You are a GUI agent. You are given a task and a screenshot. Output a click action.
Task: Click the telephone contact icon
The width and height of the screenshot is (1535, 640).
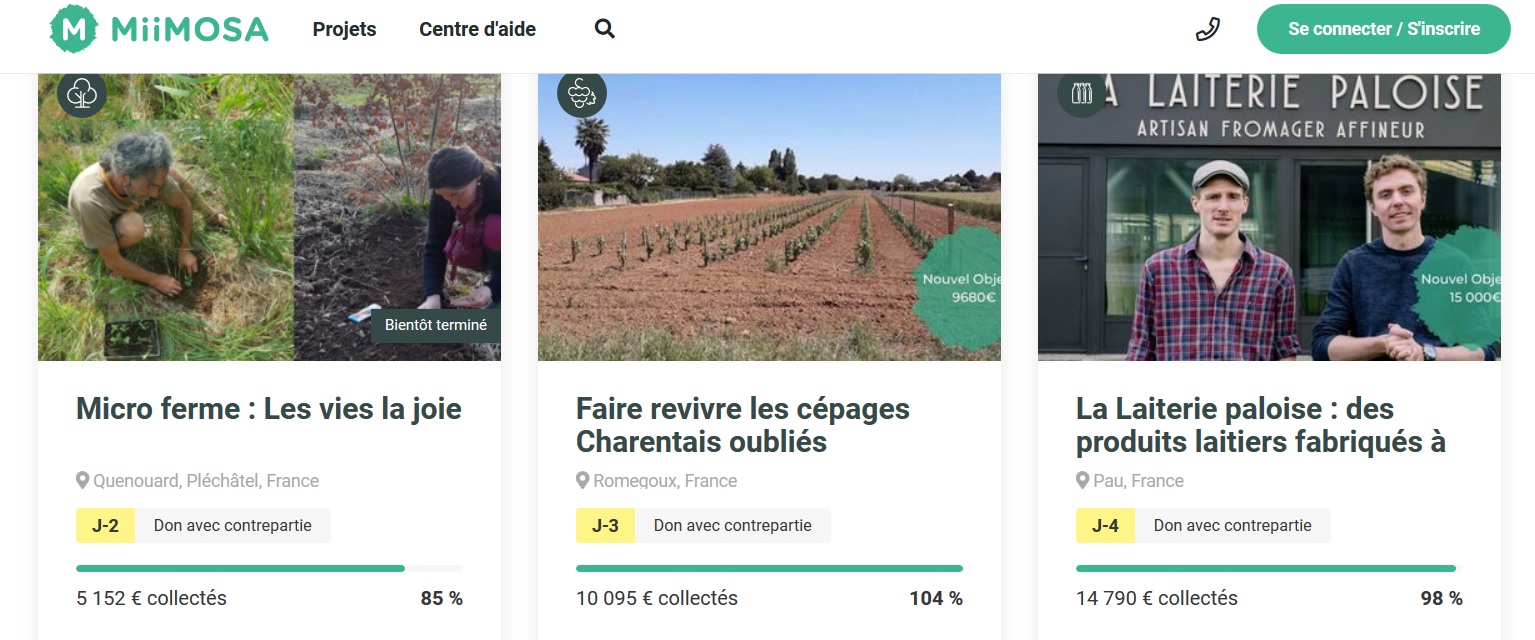click(x=1207, y=29)
